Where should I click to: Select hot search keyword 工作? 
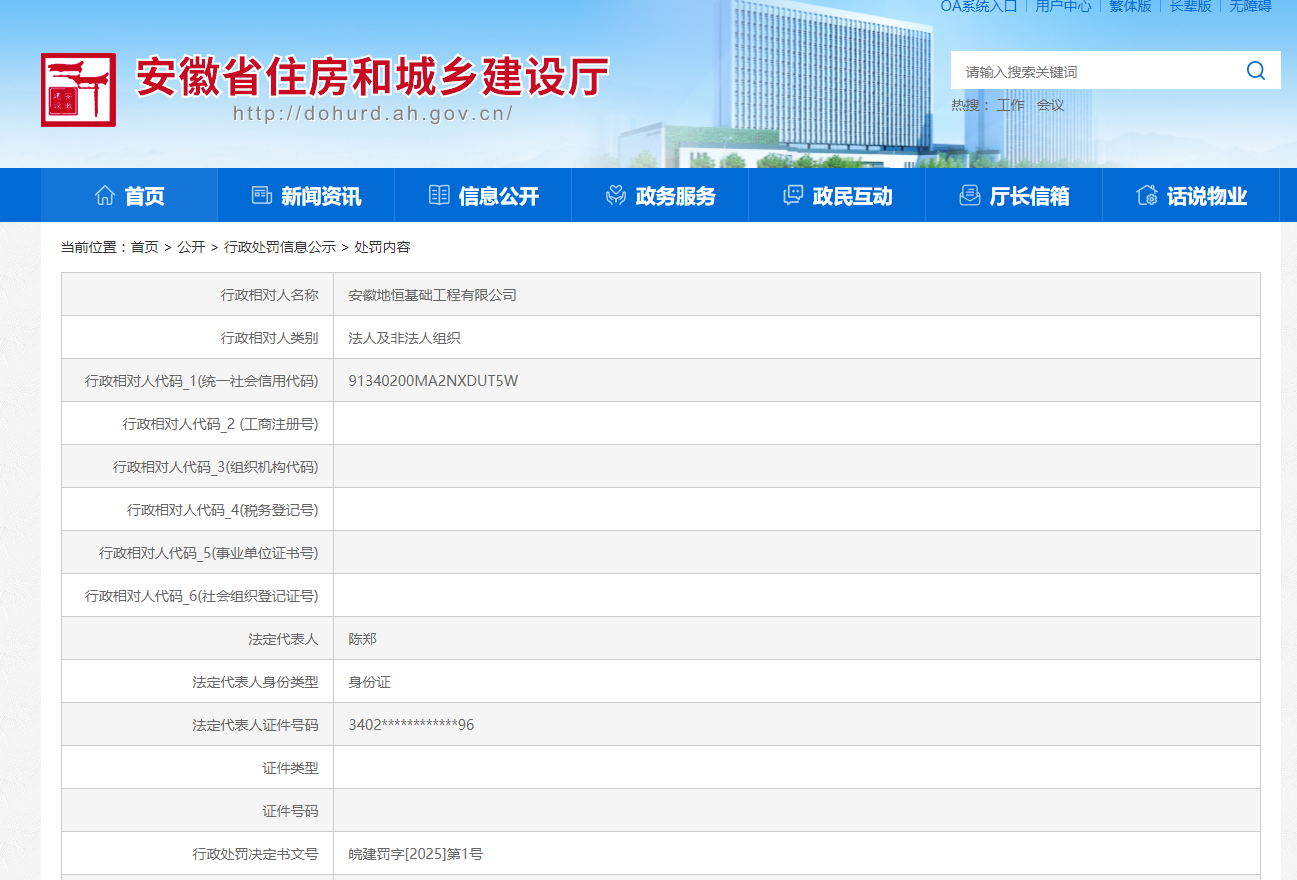click(1010, 105)
